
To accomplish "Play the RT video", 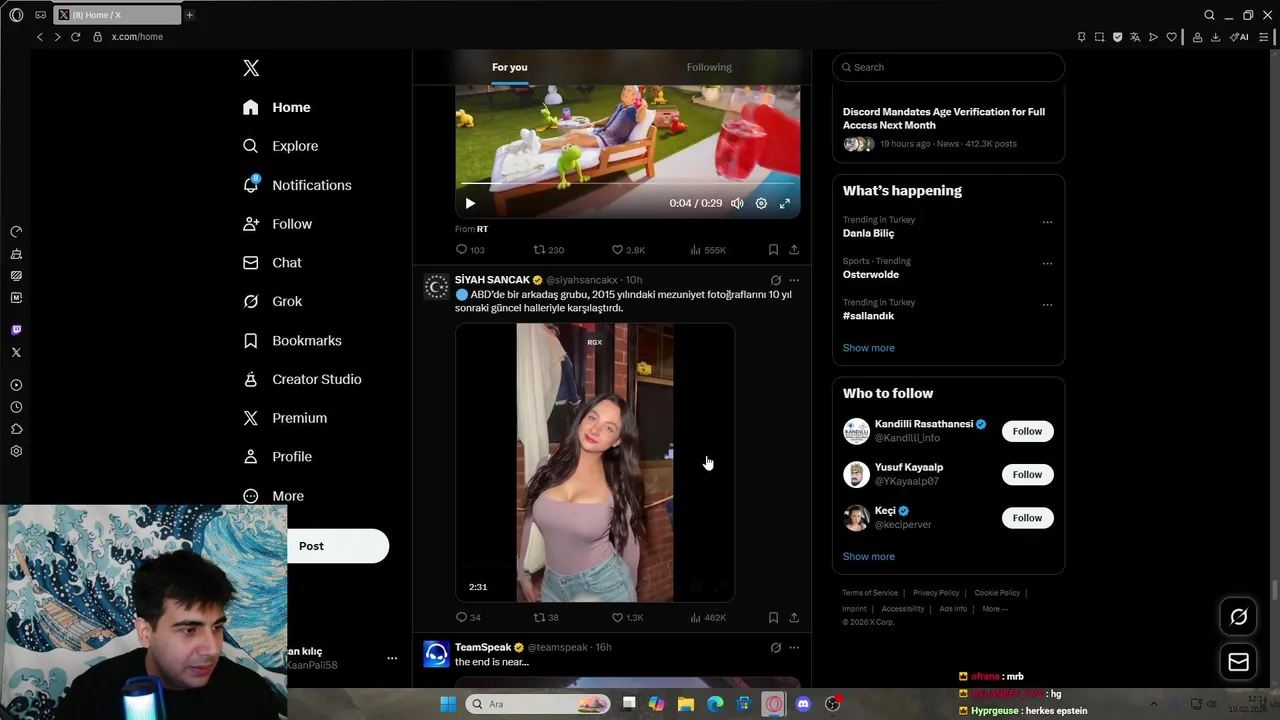I will point(470,203).
